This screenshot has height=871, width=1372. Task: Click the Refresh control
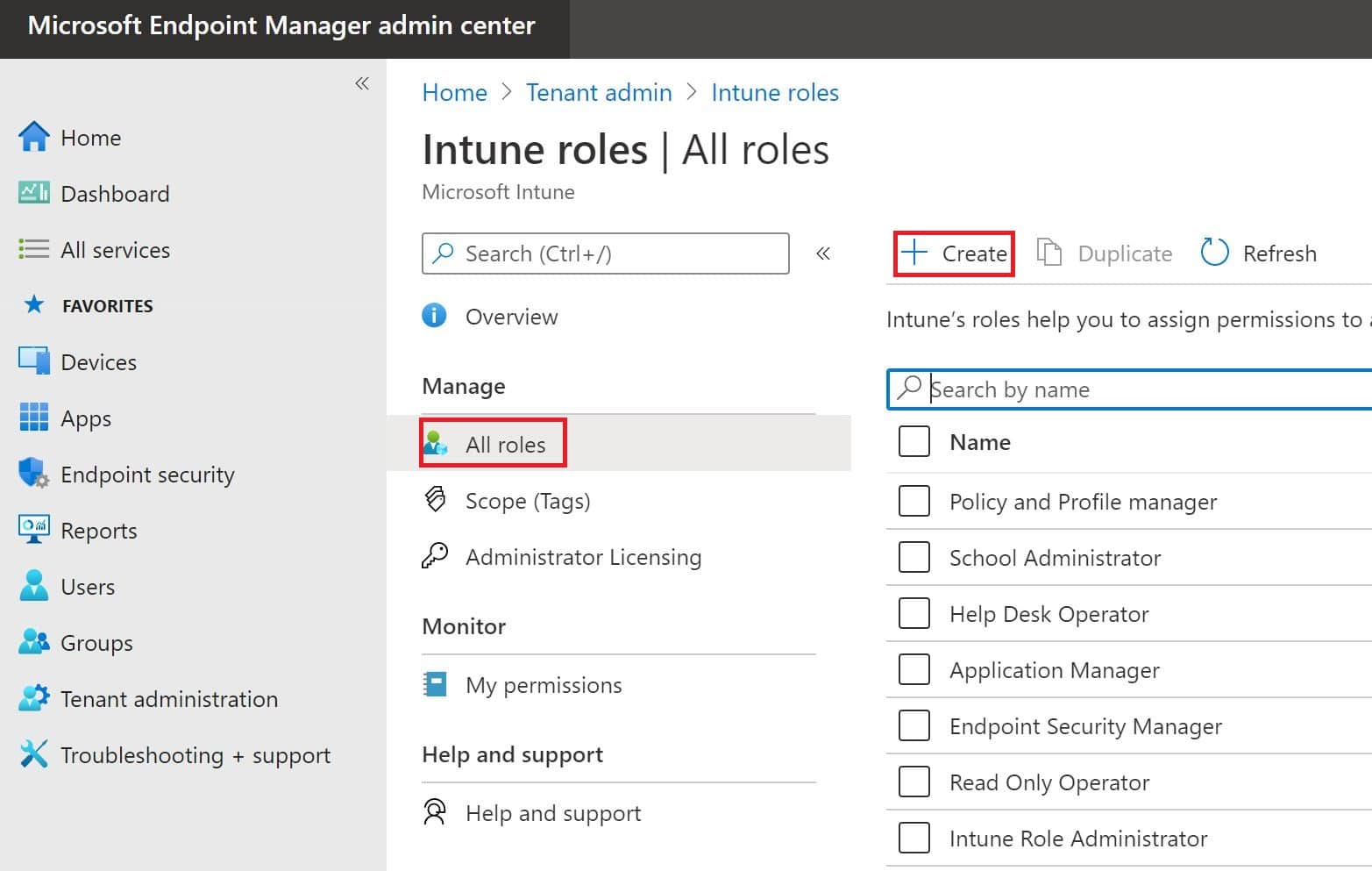click(x=1258, y=253)
